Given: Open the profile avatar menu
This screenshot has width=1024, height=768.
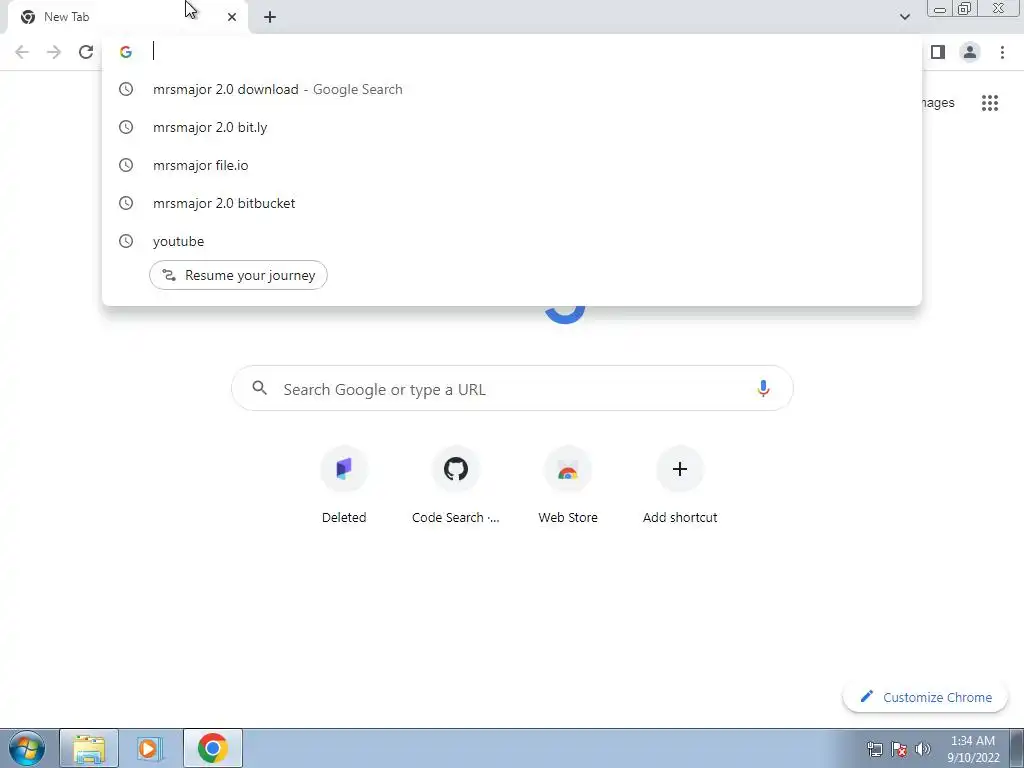Looking at the screenshot, I should click(970, 52).
